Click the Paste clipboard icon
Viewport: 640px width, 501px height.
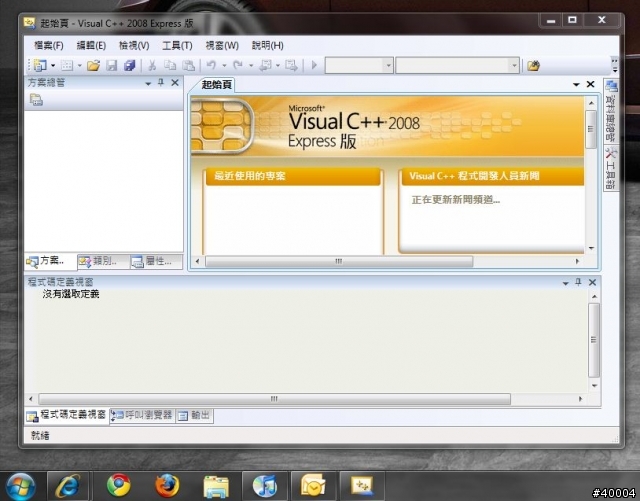(x=188, y=65)
